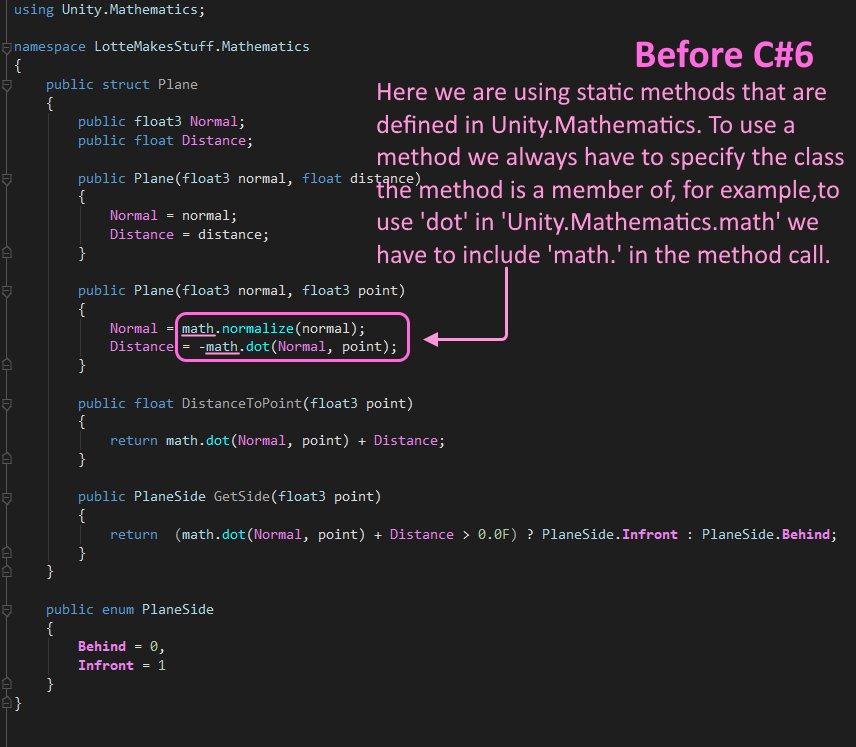The image size is (856, 747).
Task: Click 'Behind' in 'Behind = 0,'
Action: [102, 647]
